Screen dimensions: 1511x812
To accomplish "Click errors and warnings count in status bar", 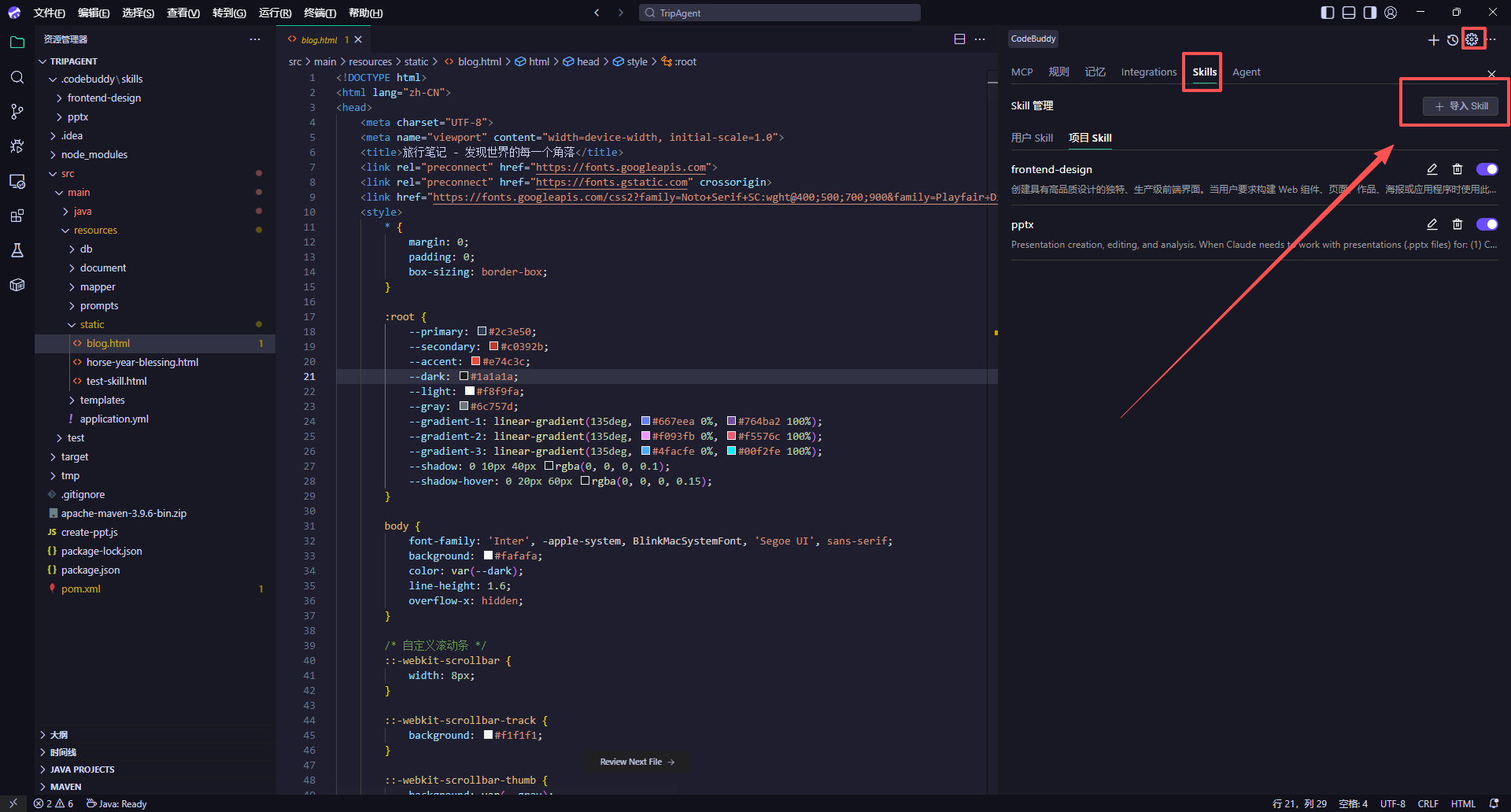I will [54, 803].
